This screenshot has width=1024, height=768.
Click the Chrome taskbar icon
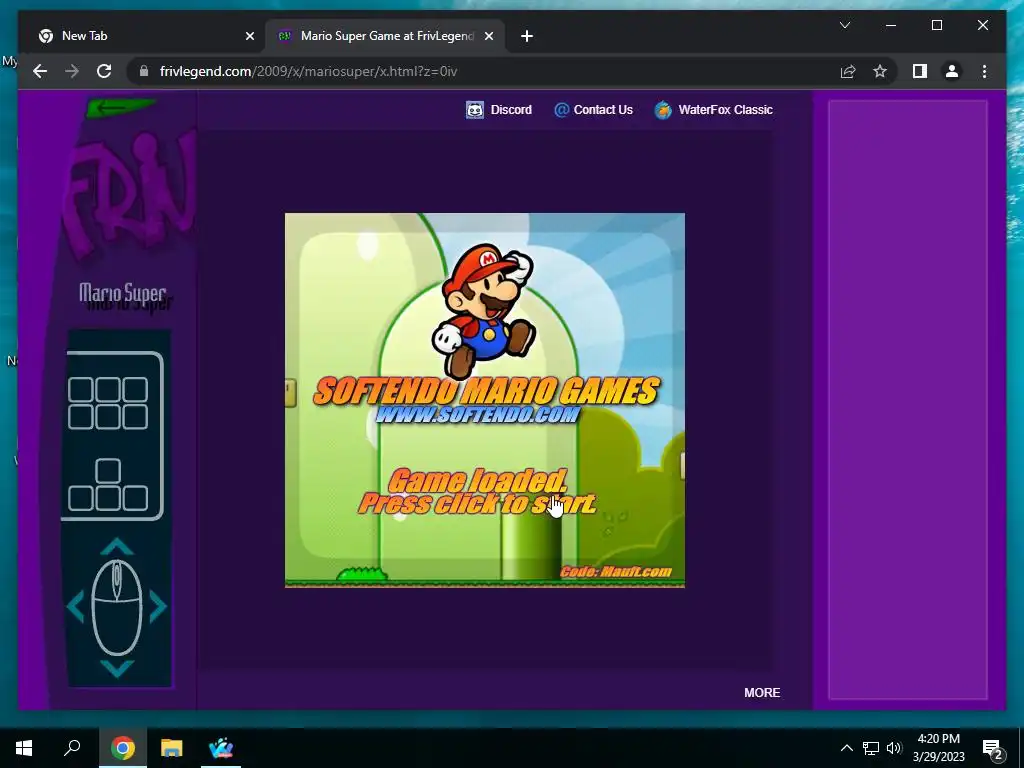pyautogui.click(x=122, y=748)
